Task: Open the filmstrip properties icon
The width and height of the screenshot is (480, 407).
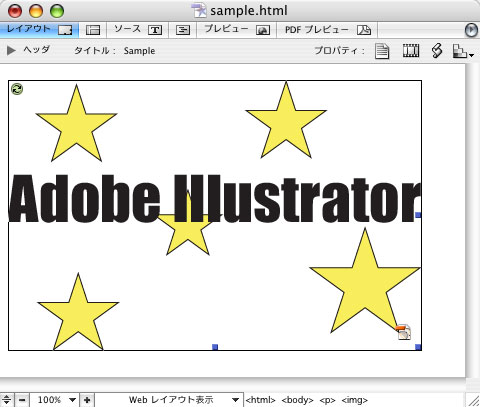Action: point(411,51)
